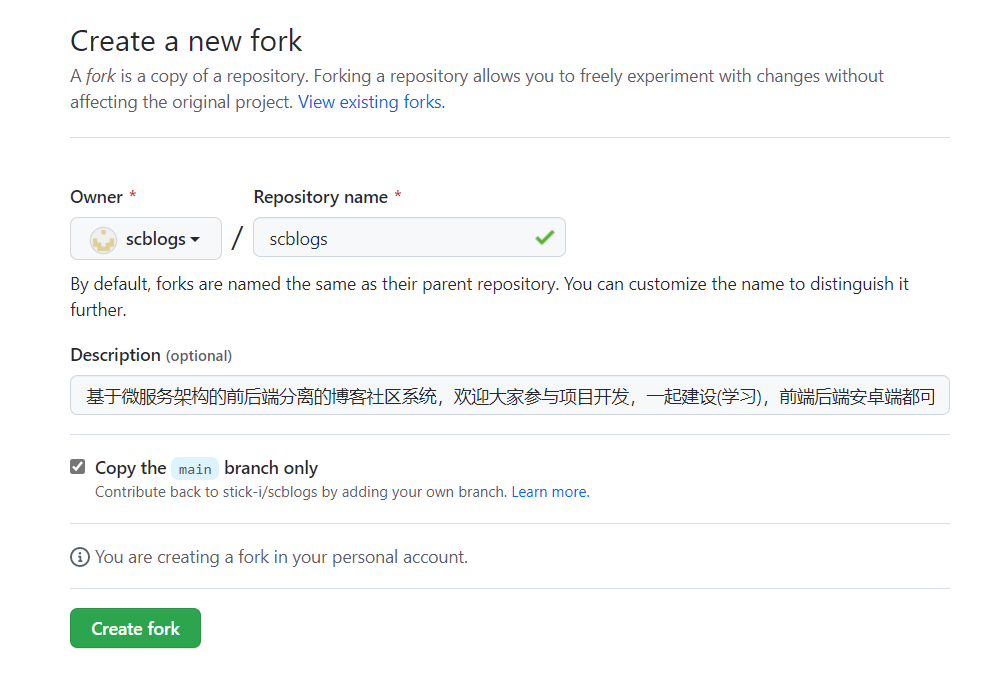Open the "Learn more" link
This screenshot has height=673, width=1007.
point(550,492)
